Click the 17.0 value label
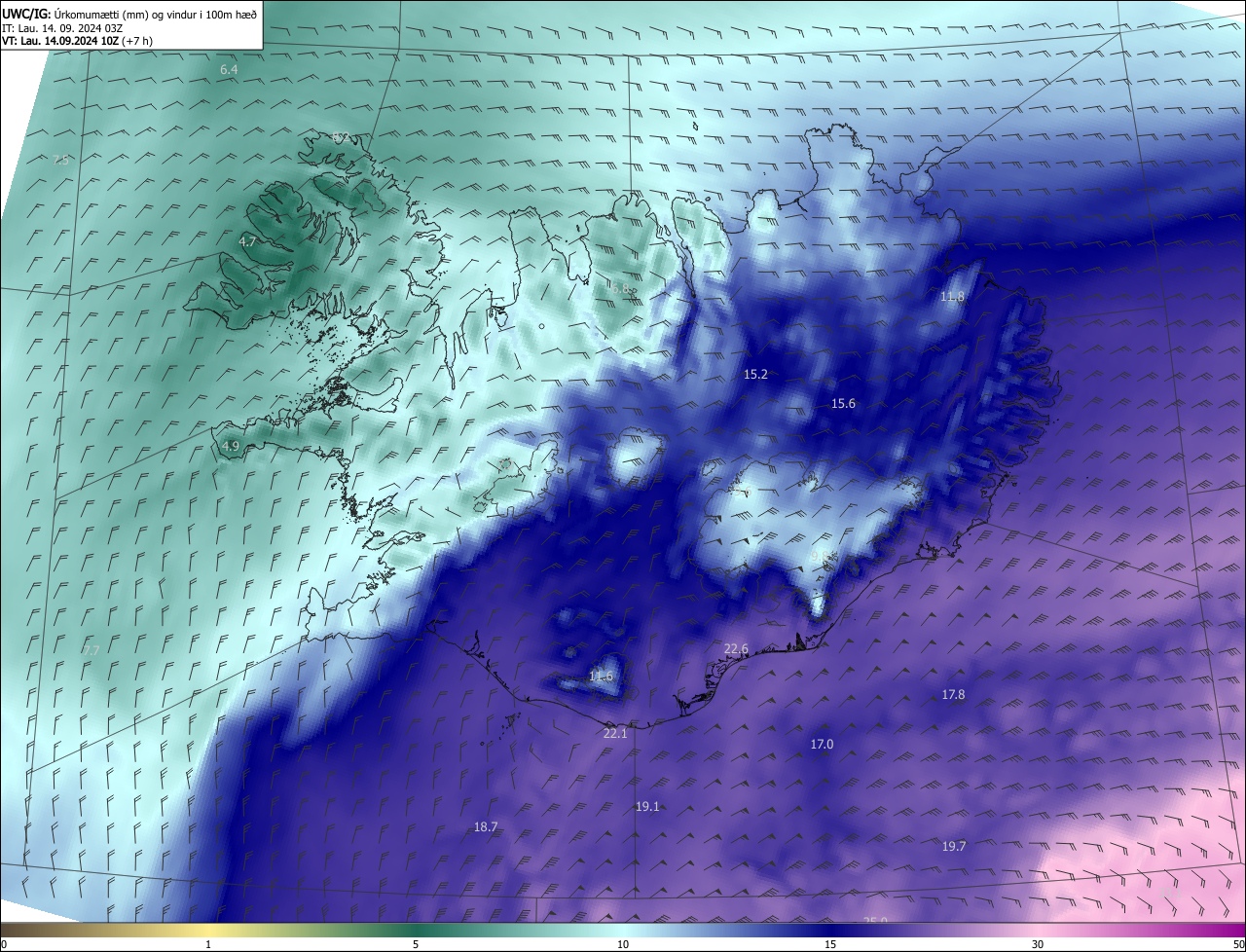The image size is (1246, 952). 822,744
